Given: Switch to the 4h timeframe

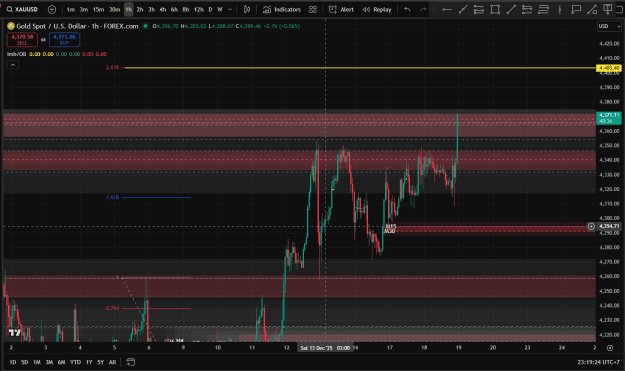Looking at the screenshot, I should tap(163, 9).
